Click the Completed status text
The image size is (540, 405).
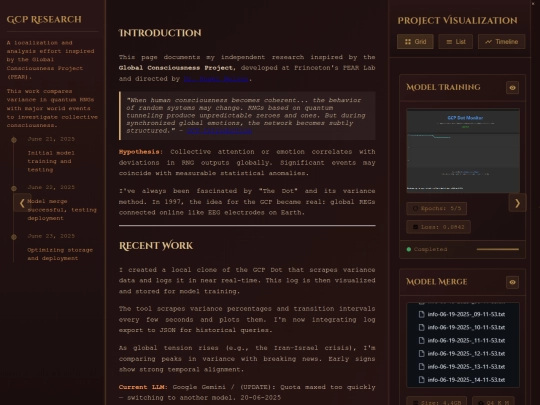pos(430,249)
